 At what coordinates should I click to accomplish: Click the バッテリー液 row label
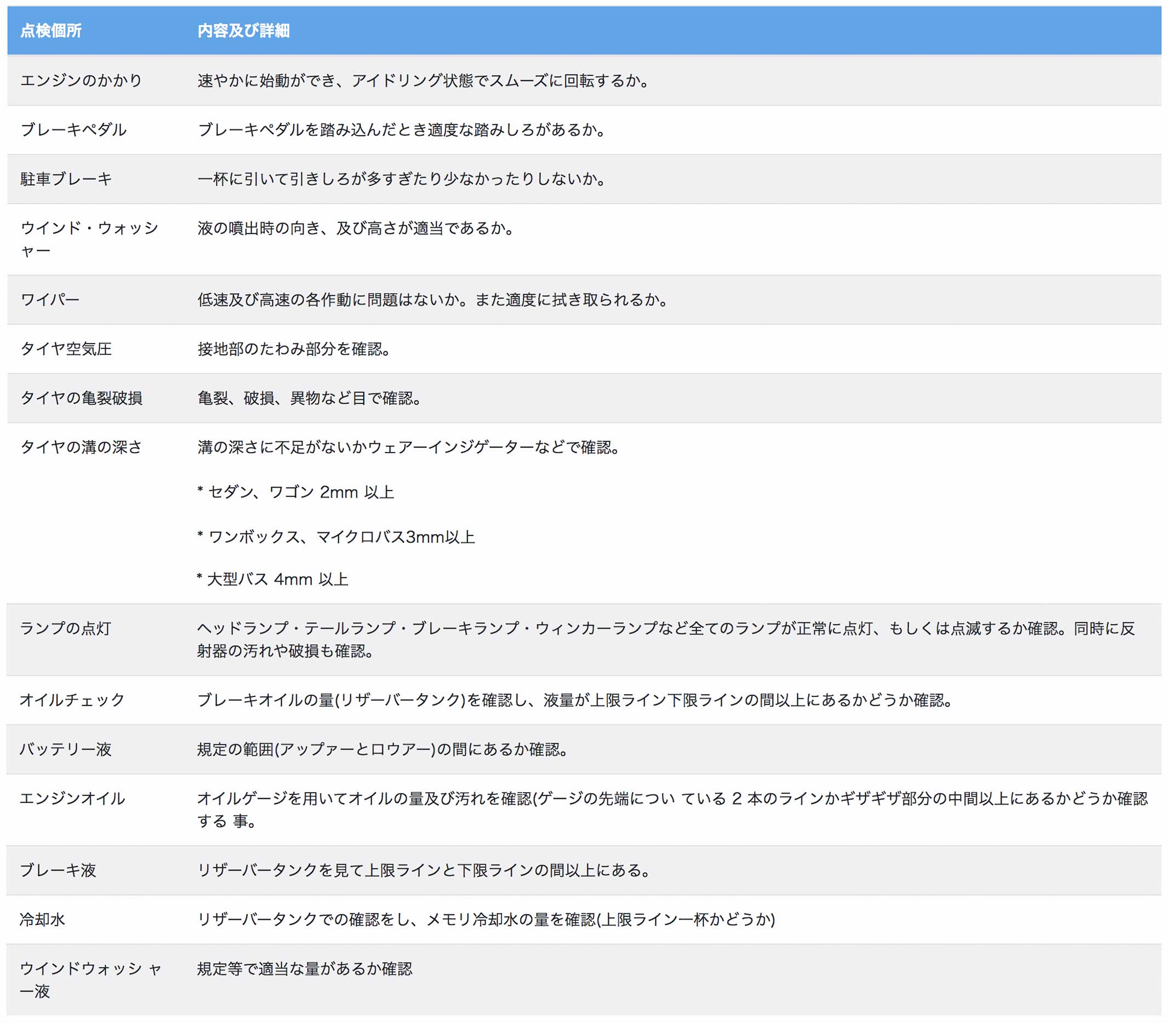[x=65, y=749]
